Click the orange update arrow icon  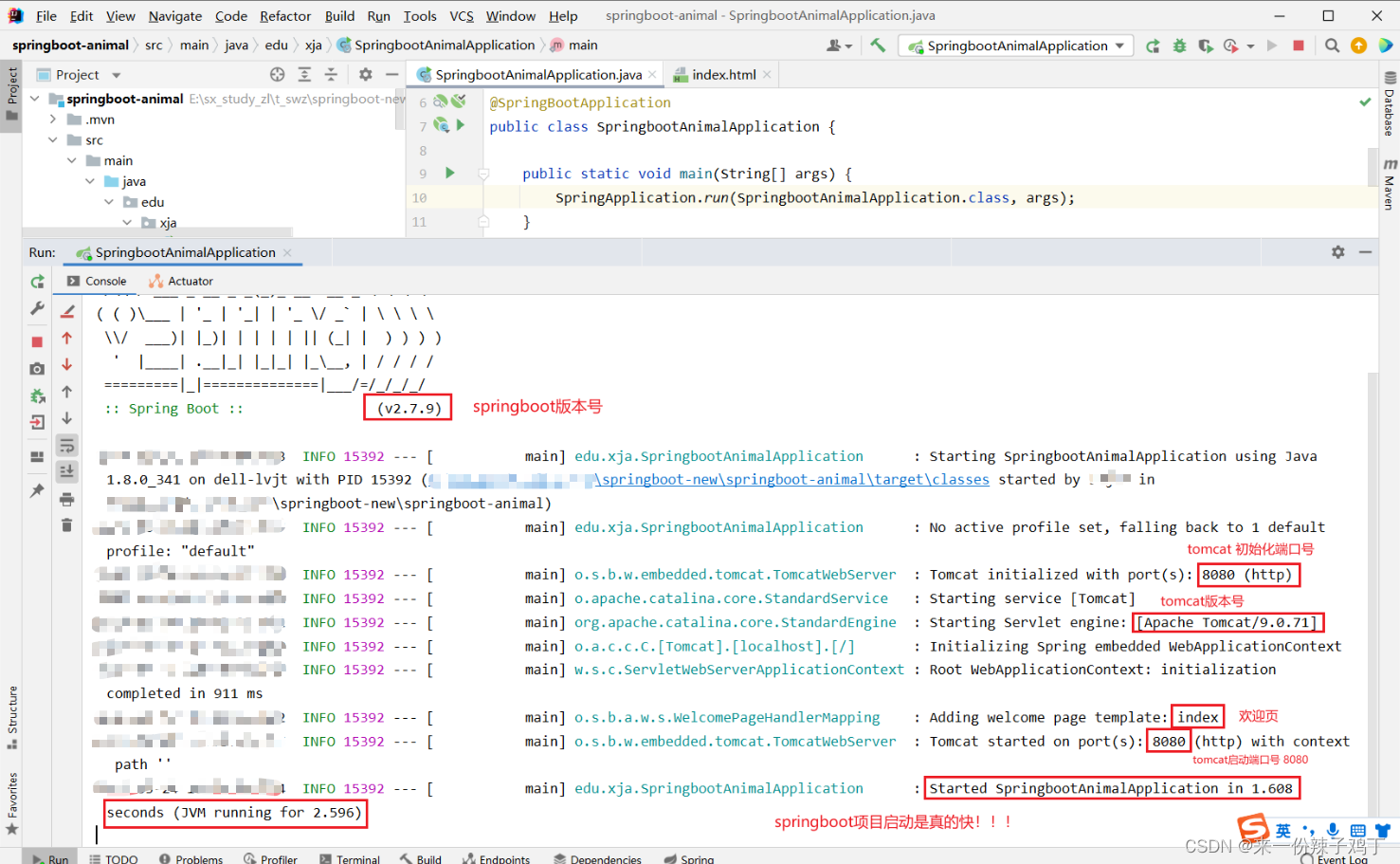click(x=1358, y=46)
